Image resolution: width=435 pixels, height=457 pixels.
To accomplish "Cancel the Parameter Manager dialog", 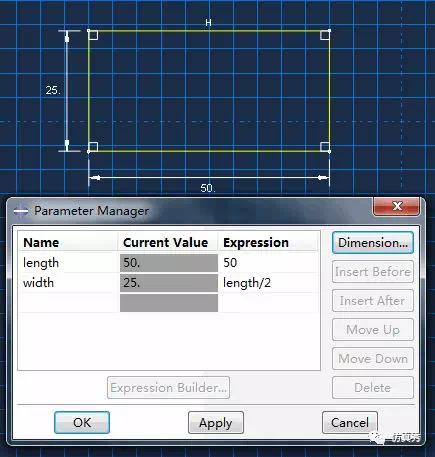I will [x=350, y=422].
